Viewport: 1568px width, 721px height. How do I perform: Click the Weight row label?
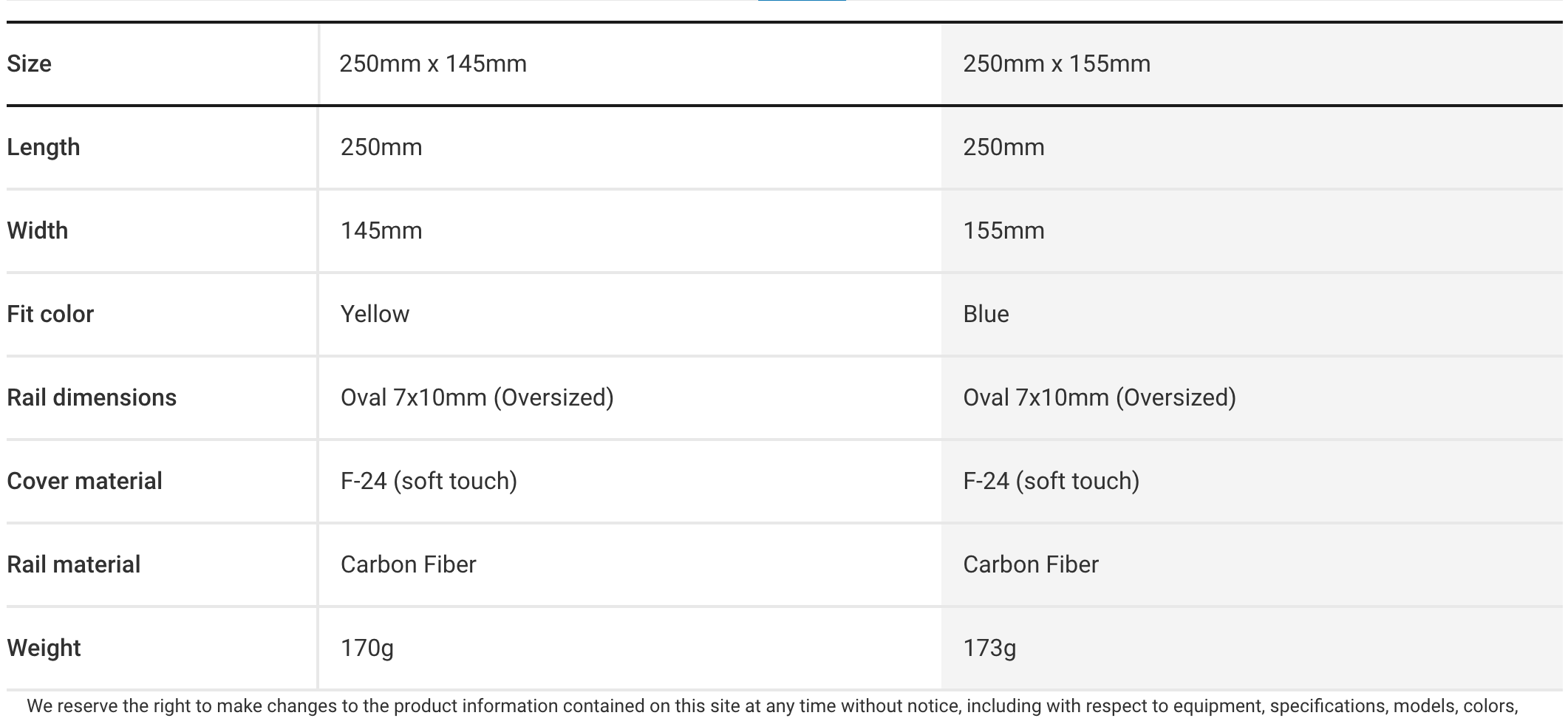[x=44, y=648]
